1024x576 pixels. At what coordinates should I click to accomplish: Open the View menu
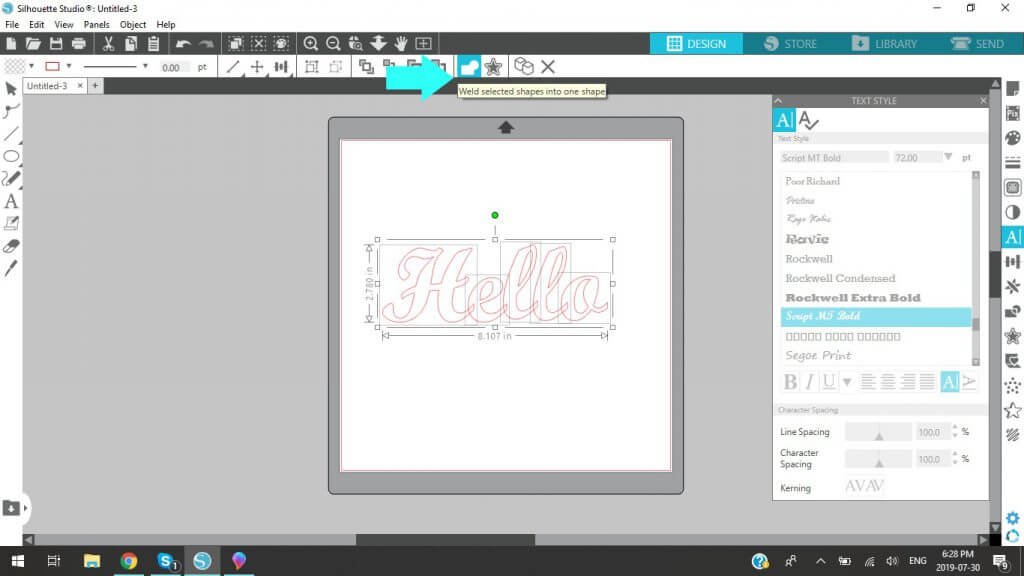(63, 24)
